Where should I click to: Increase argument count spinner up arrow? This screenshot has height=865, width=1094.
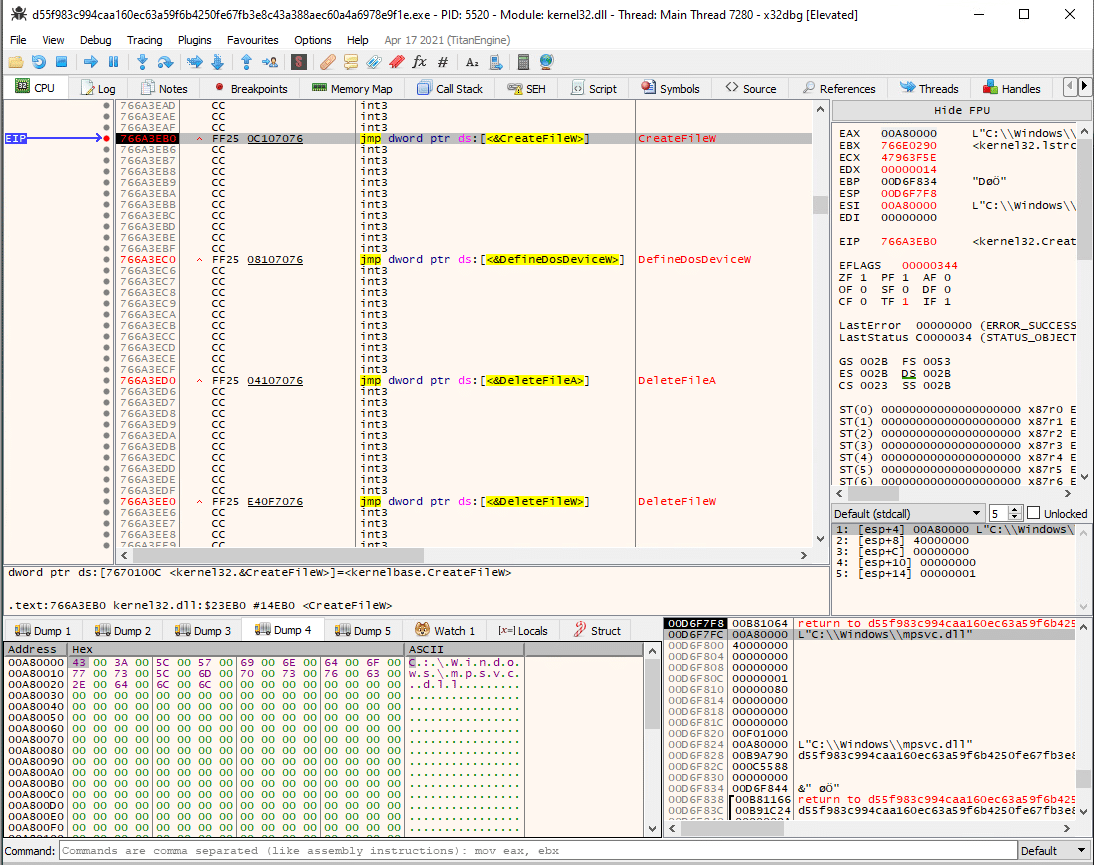[x=1015, y=509]
